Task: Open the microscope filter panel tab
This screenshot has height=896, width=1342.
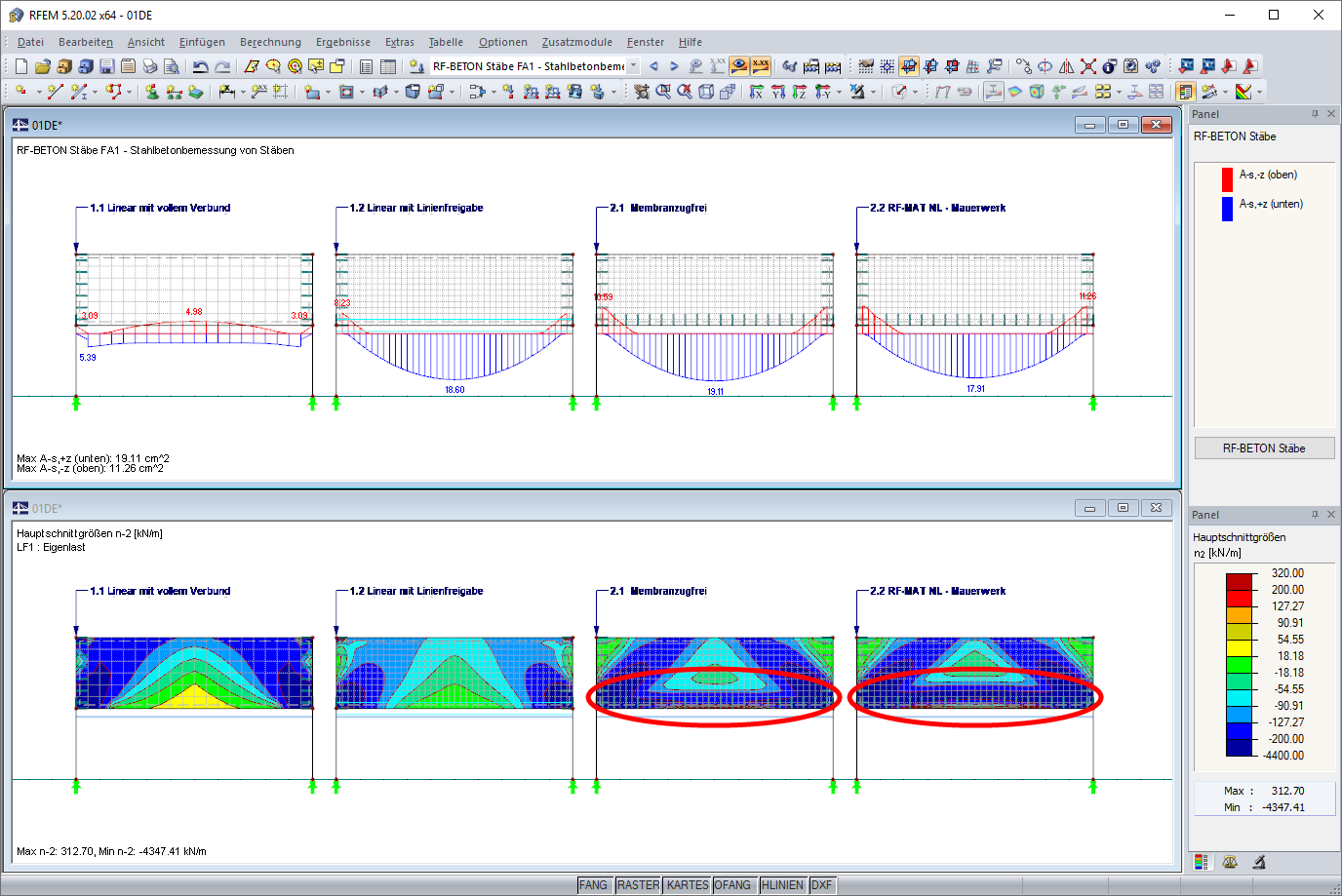Action: click(1259, 862)
